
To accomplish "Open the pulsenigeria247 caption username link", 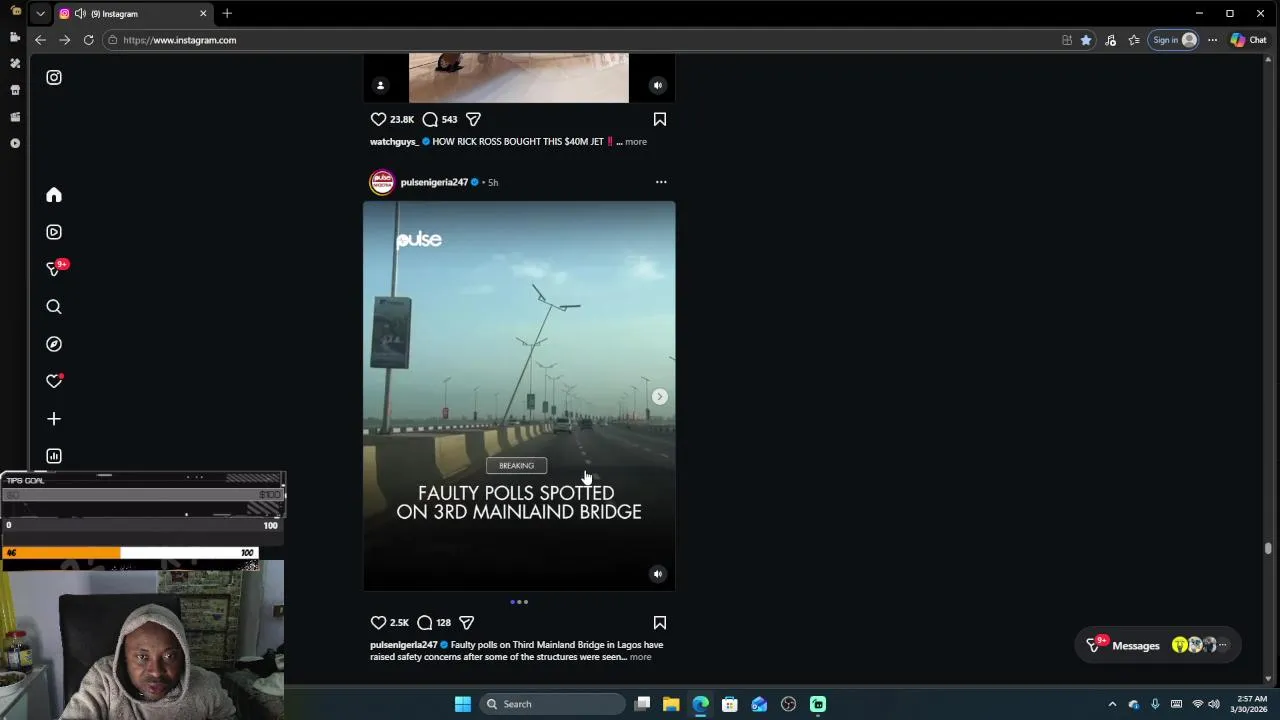I will coord(404,645).
